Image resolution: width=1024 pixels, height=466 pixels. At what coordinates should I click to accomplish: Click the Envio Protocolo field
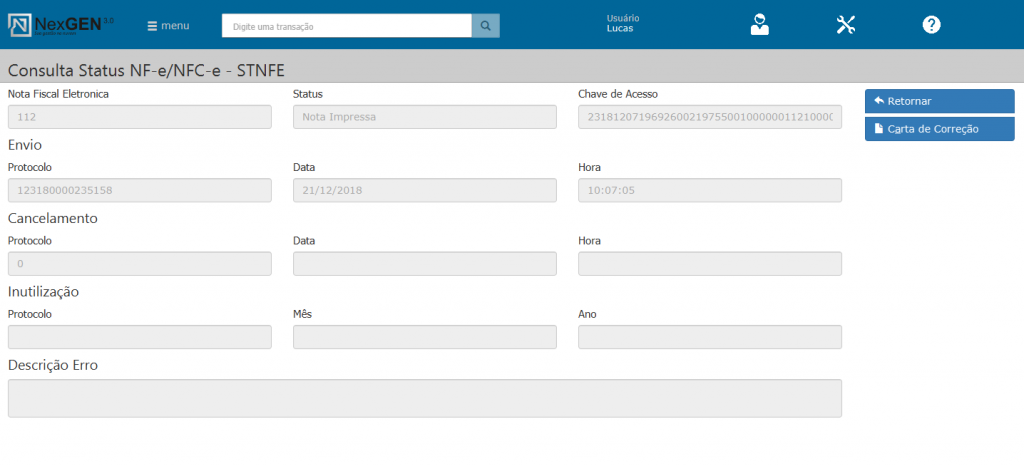140,190
